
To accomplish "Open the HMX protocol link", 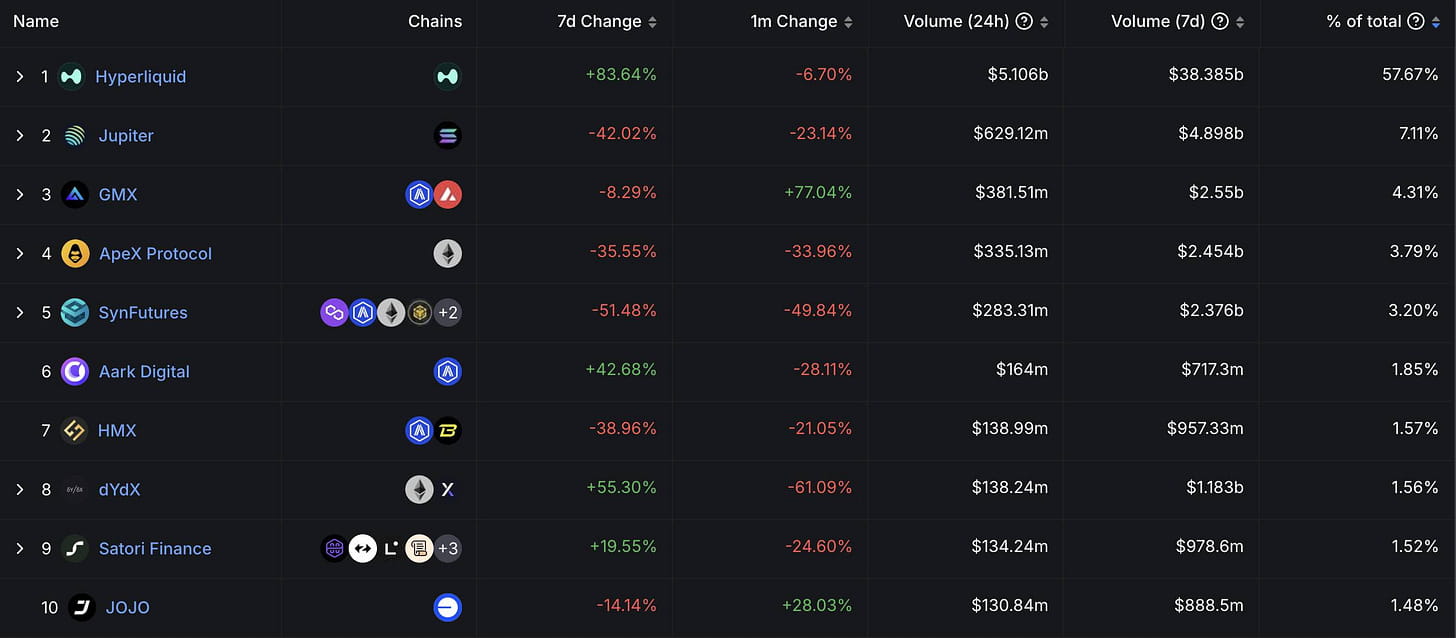I will (117, 430).
